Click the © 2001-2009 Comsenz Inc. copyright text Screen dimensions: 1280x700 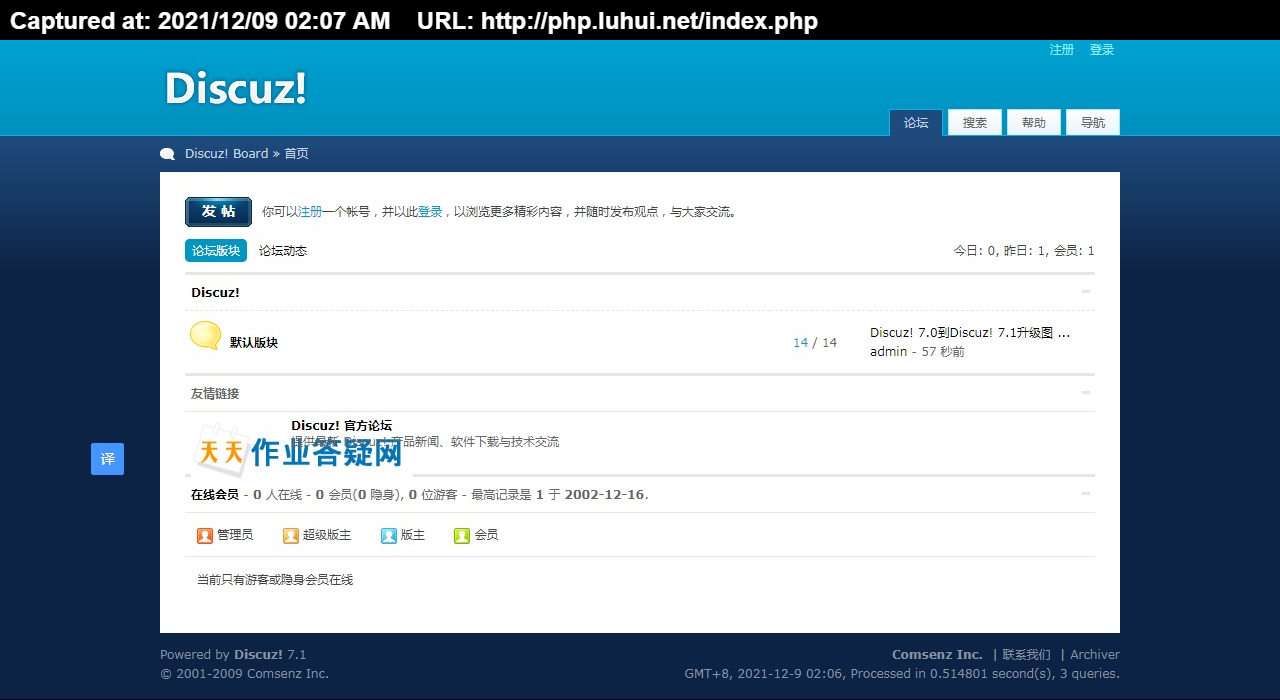(x=244, y=674)
